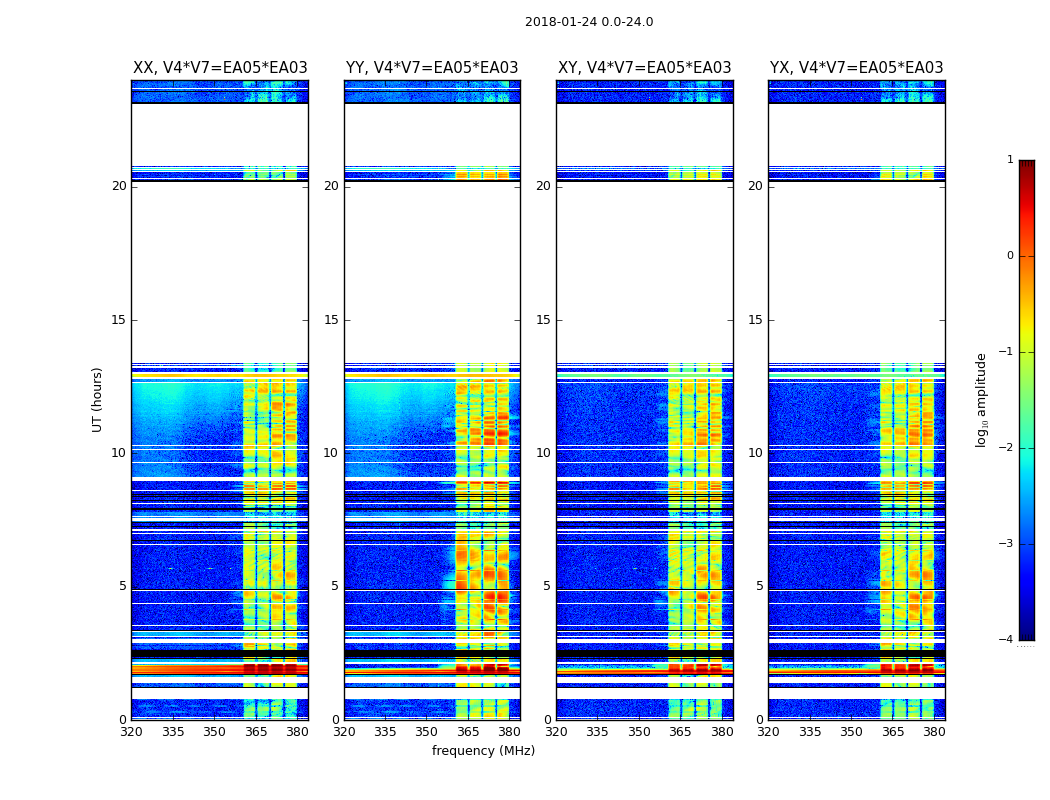Click the 320 MHz tick under XY panel
This screenshot has width=1050, height=800.
pyautogui.click(x=557, y=732)
